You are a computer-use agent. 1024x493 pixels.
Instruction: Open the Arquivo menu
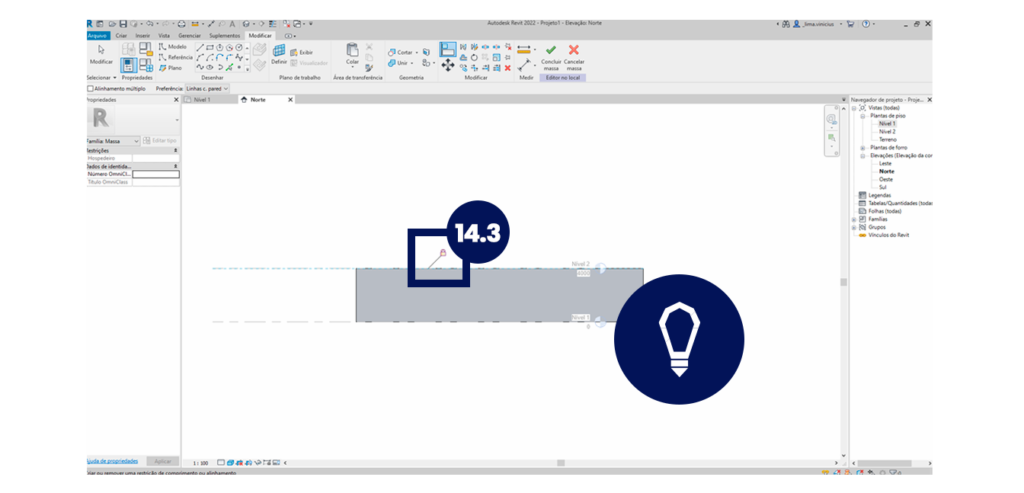(x=98, y=35)
